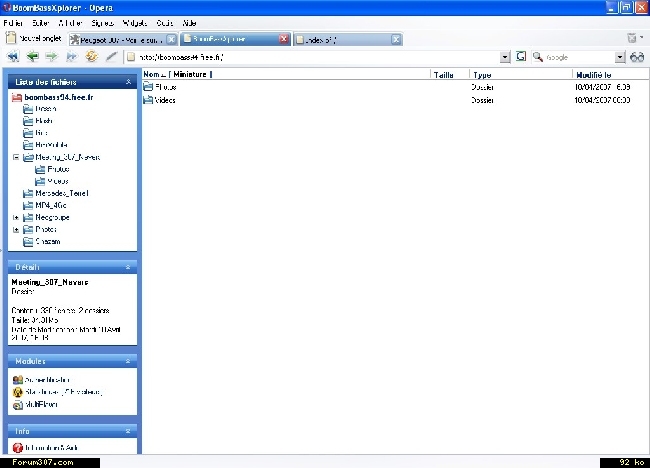
Task: Open the closed tabs trash icon
Action: (631, 38)
